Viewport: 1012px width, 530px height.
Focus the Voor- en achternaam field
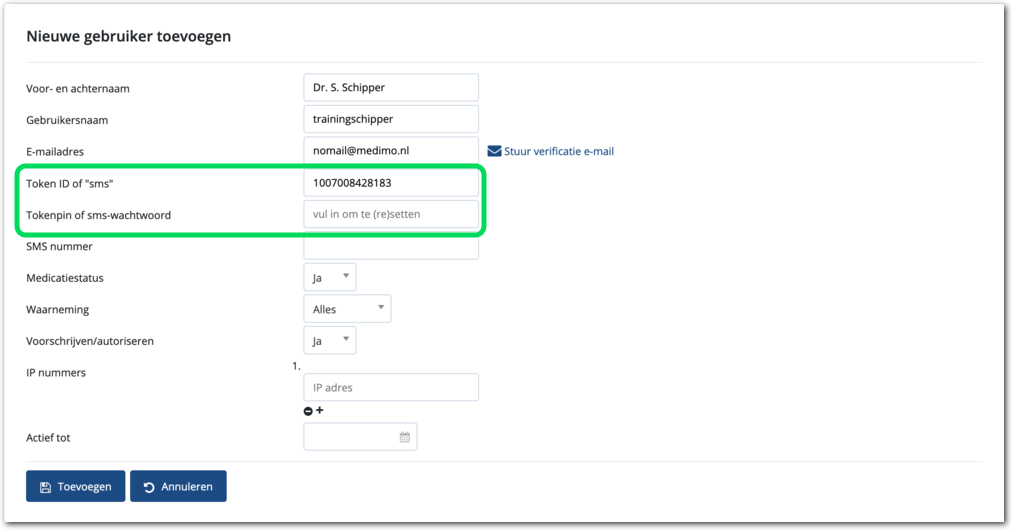coord(390,87)
